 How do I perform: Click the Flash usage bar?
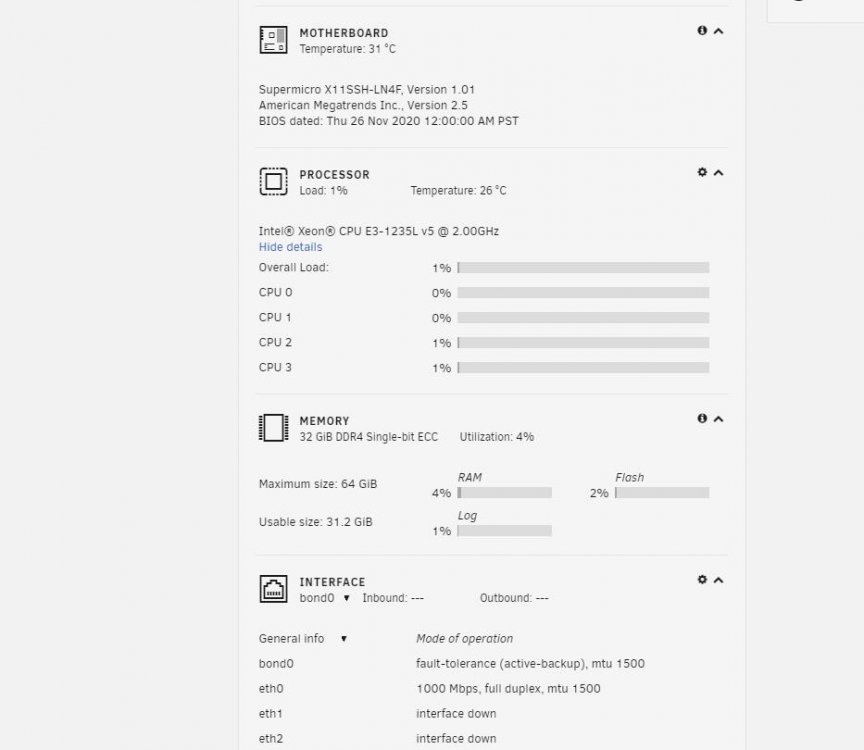tap(662, 493)
